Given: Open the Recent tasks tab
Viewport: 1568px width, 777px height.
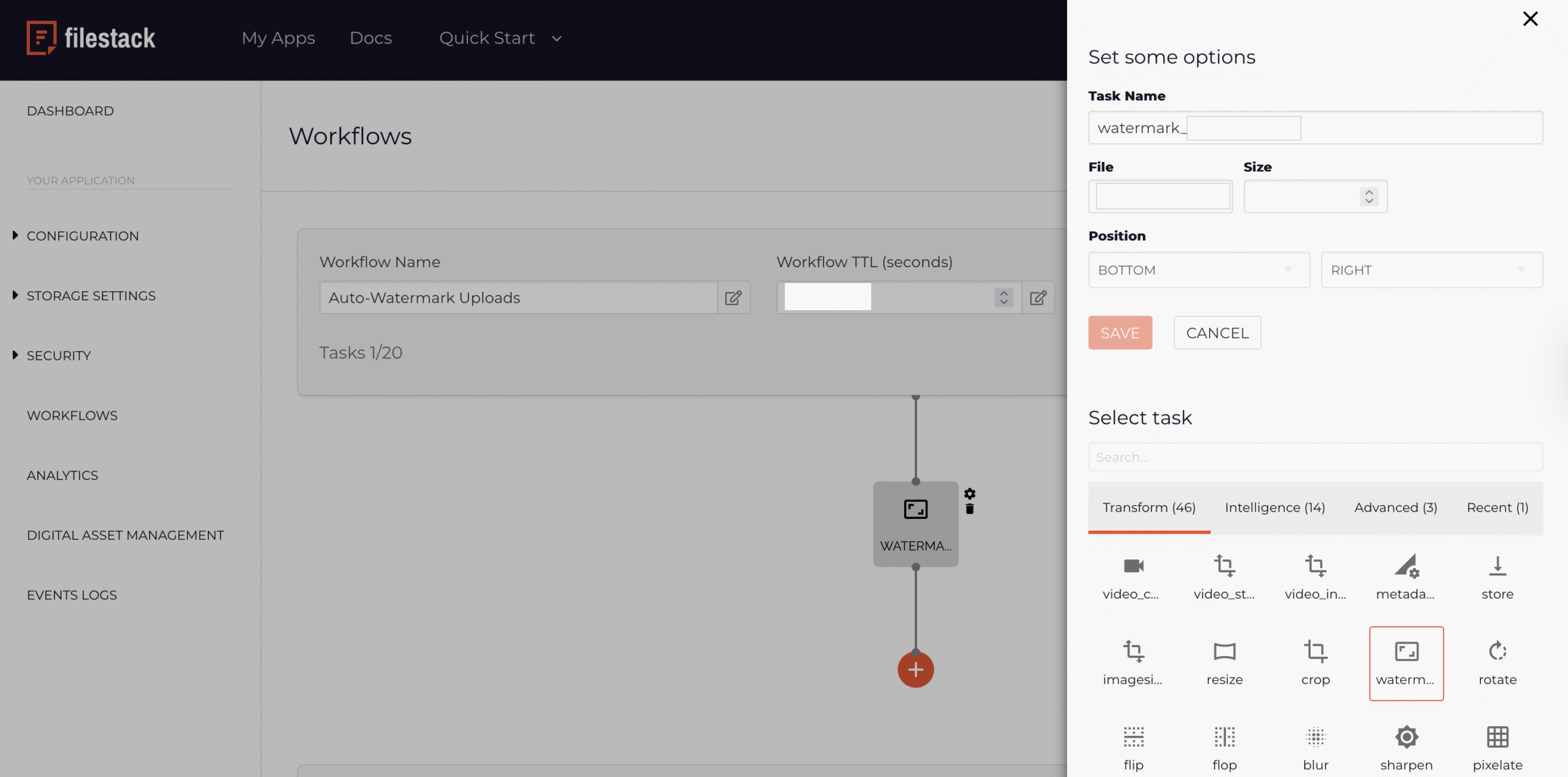Looking at the screenshot, I should click(x=1496, y=507).
